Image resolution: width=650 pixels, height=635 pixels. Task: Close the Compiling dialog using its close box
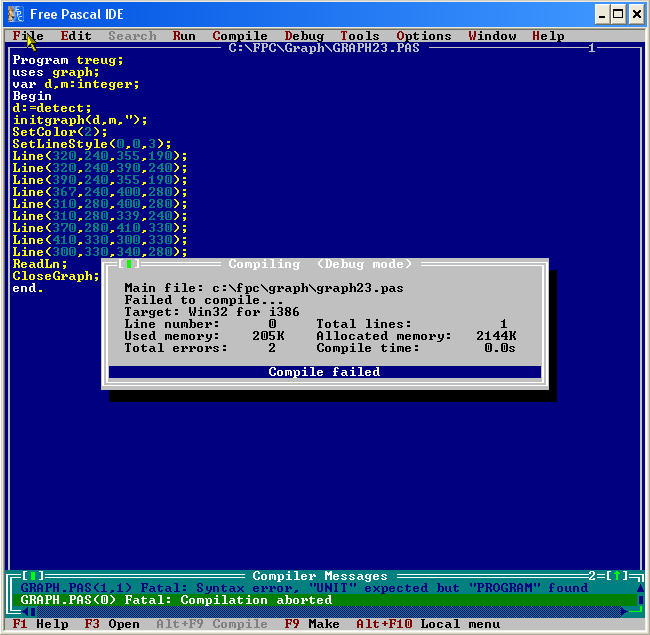coord(130,264)
